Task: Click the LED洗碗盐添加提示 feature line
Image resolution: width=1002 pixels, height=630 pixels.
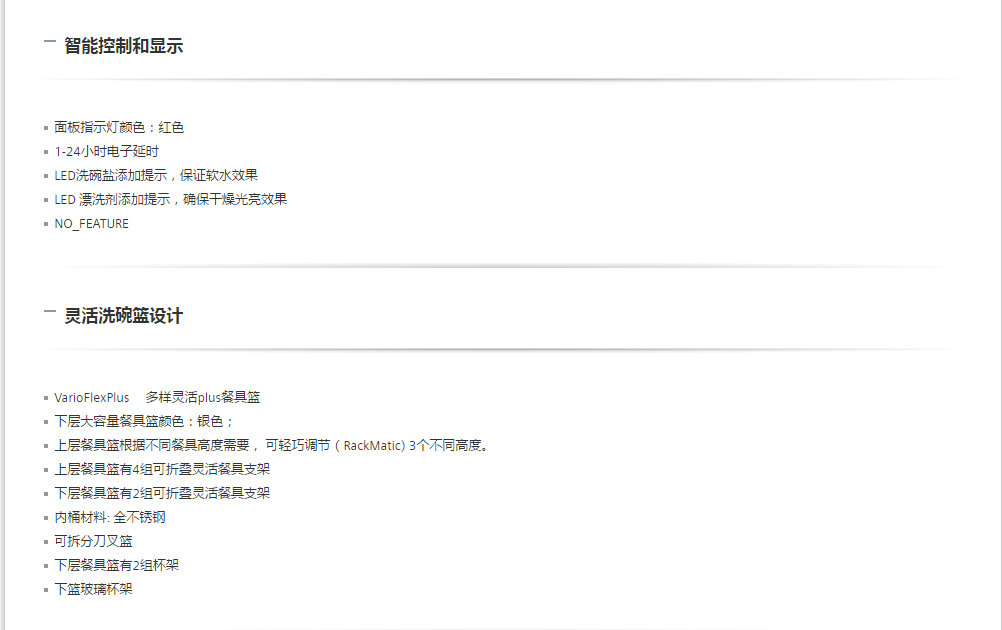Action: tap(156, 176)
